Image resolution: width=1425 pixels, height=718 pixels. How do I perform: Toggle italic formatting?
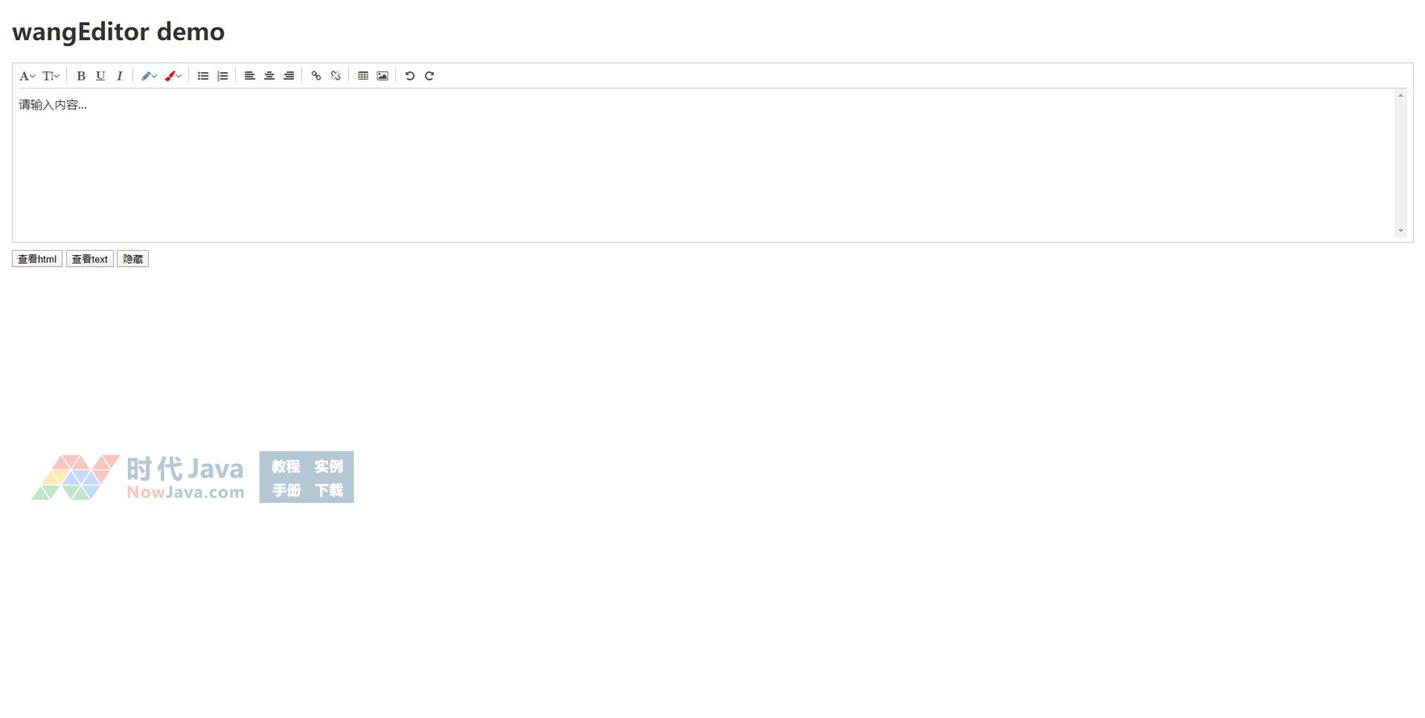[120, 76]
